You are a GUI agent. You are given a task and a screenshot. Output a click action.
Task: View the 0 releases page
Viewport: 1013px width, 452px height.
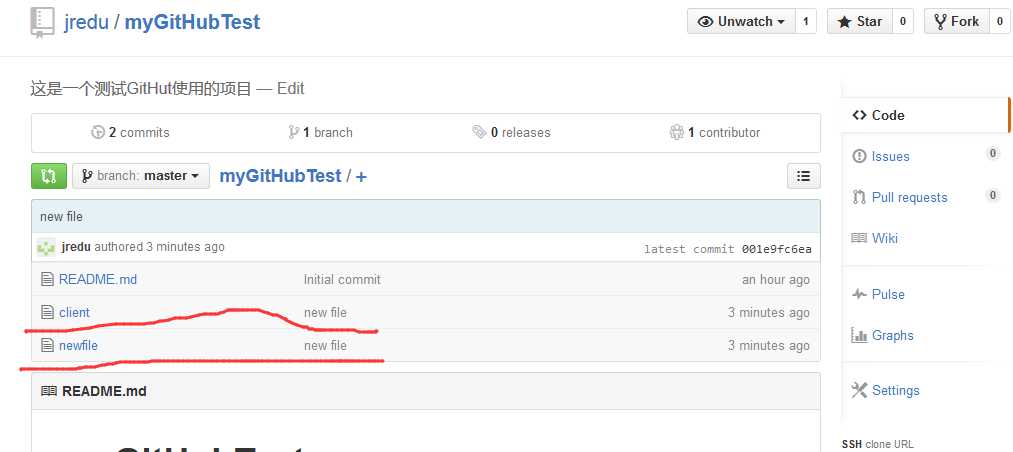pyautogui.click(x=512, y=132)
